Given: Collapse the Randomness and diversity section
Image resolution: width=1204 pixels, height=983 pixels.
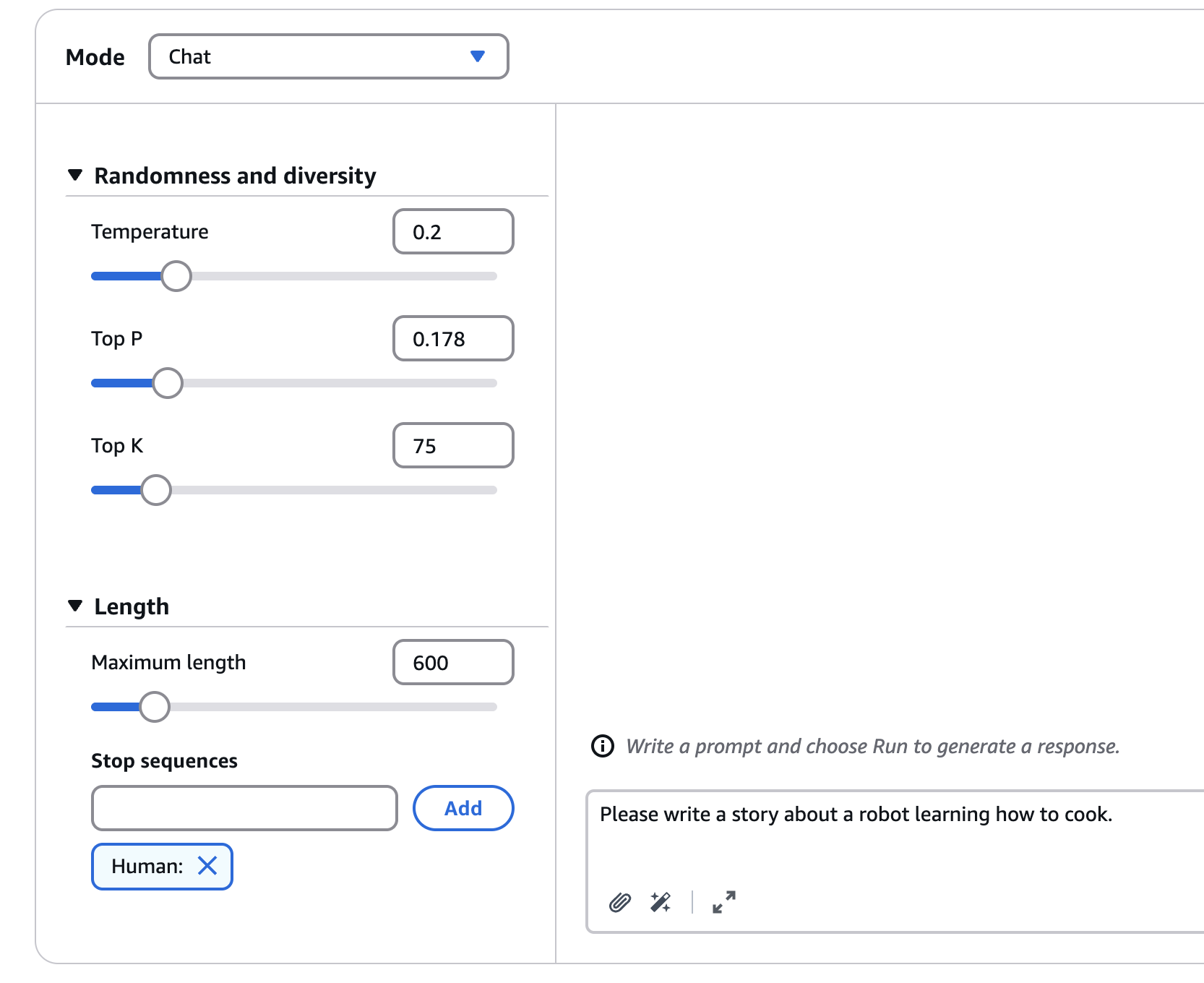Looking at the screenshot, I should [75, 175].
